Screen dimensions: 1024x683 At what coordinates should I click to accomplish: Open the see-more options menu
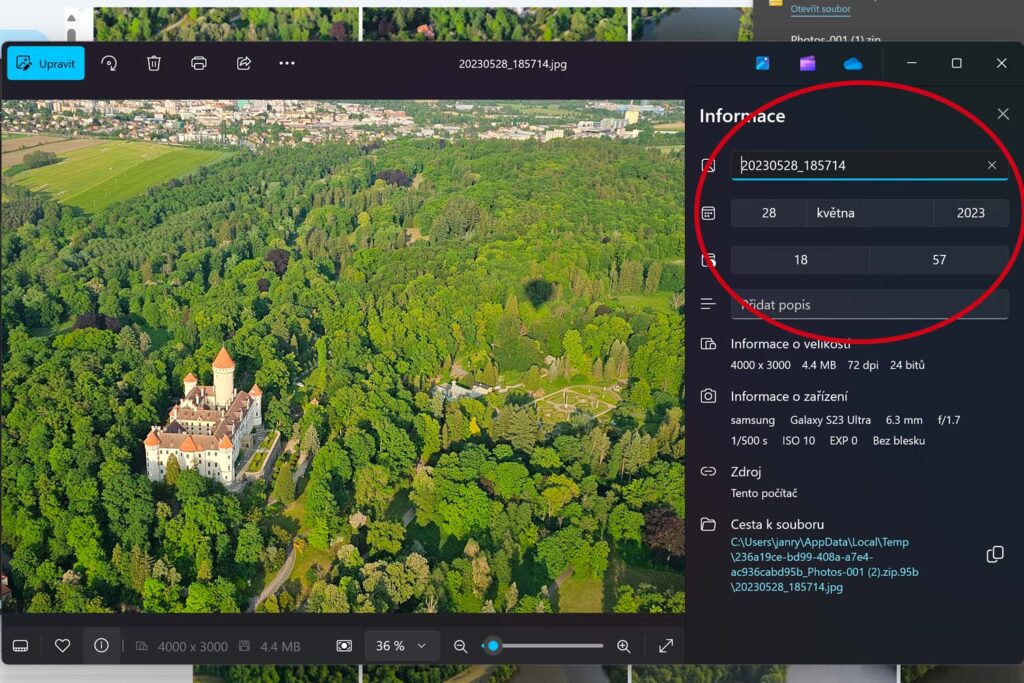287,63
